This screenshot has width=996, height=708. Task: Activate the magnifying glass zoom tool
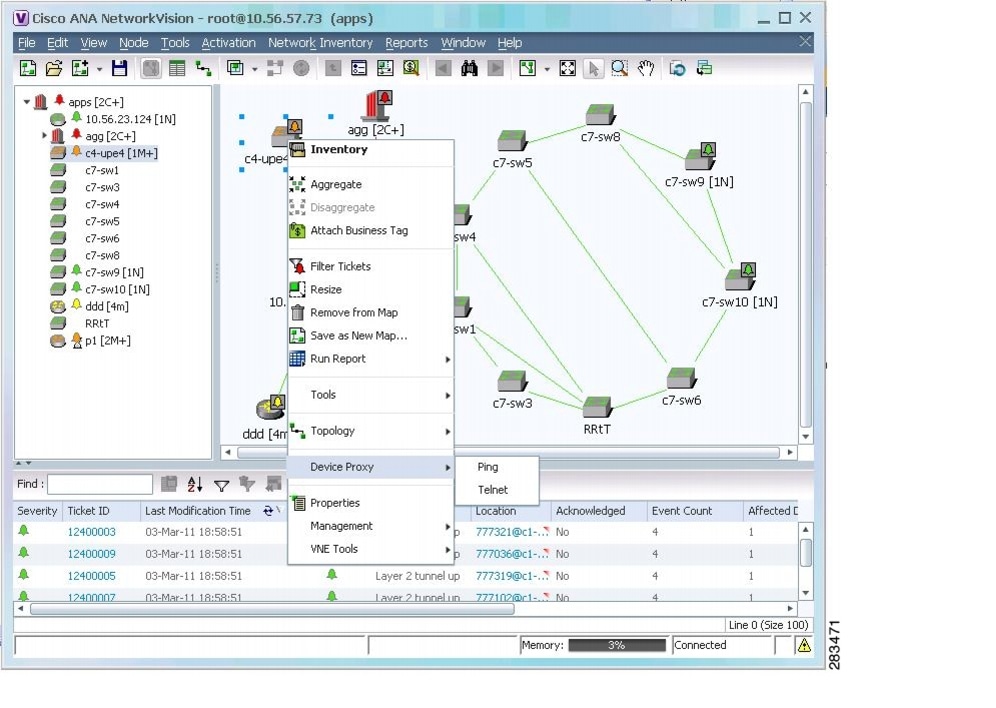(x=620, y=67)
